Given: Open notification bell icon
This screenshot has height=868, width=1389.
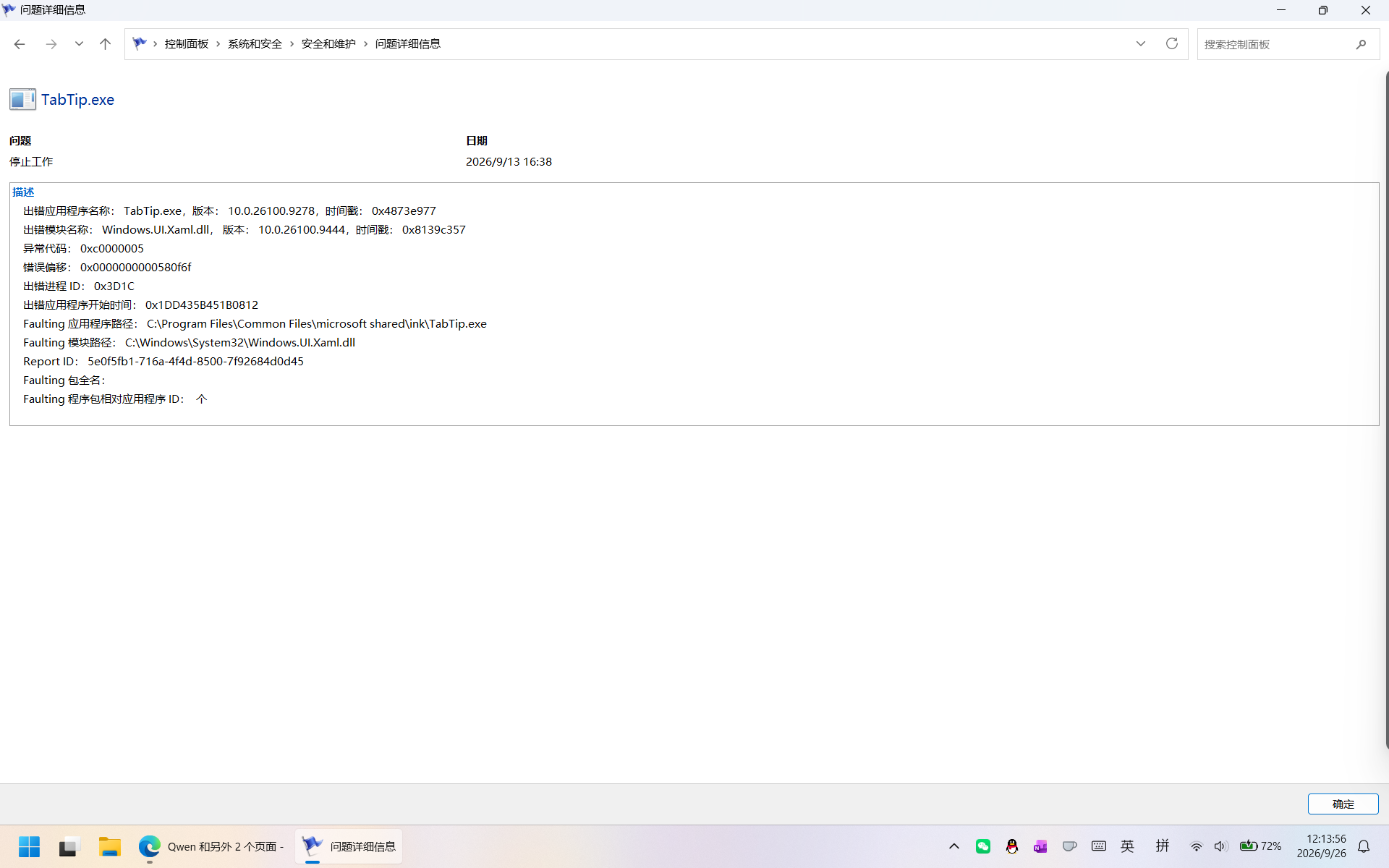Looking at the screenshot, I should tap(1364, 846).
